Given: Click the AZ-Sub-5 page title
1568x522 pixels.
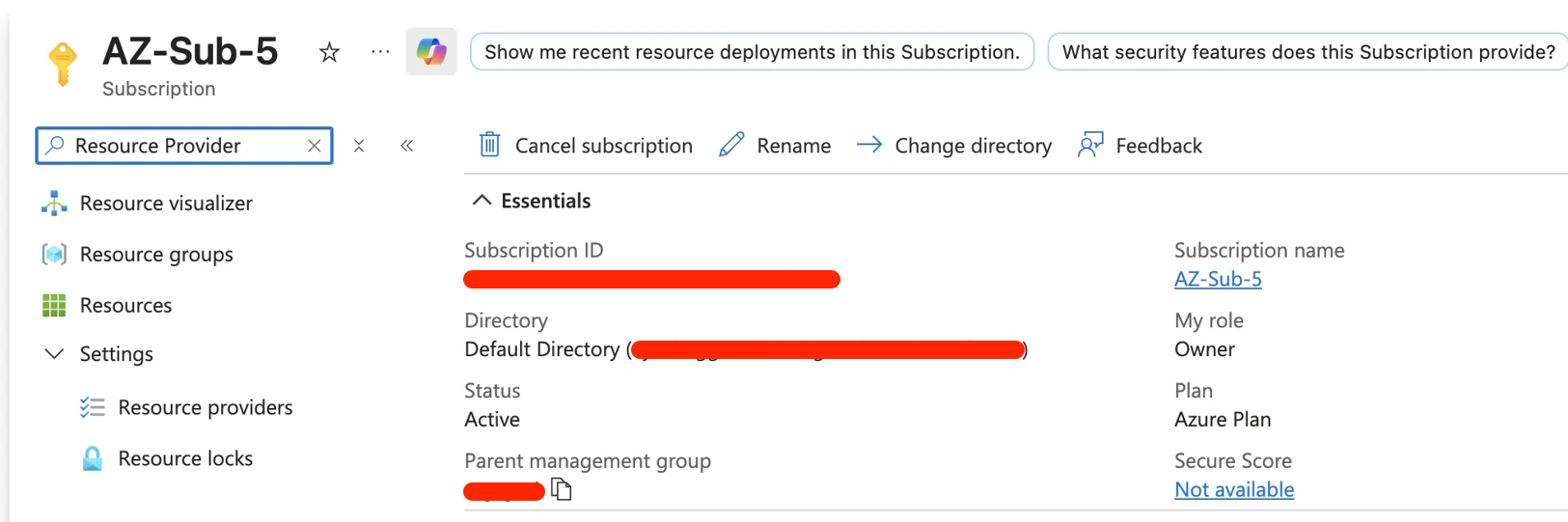Looking at the screenshot, I should [x=190, y=51].
